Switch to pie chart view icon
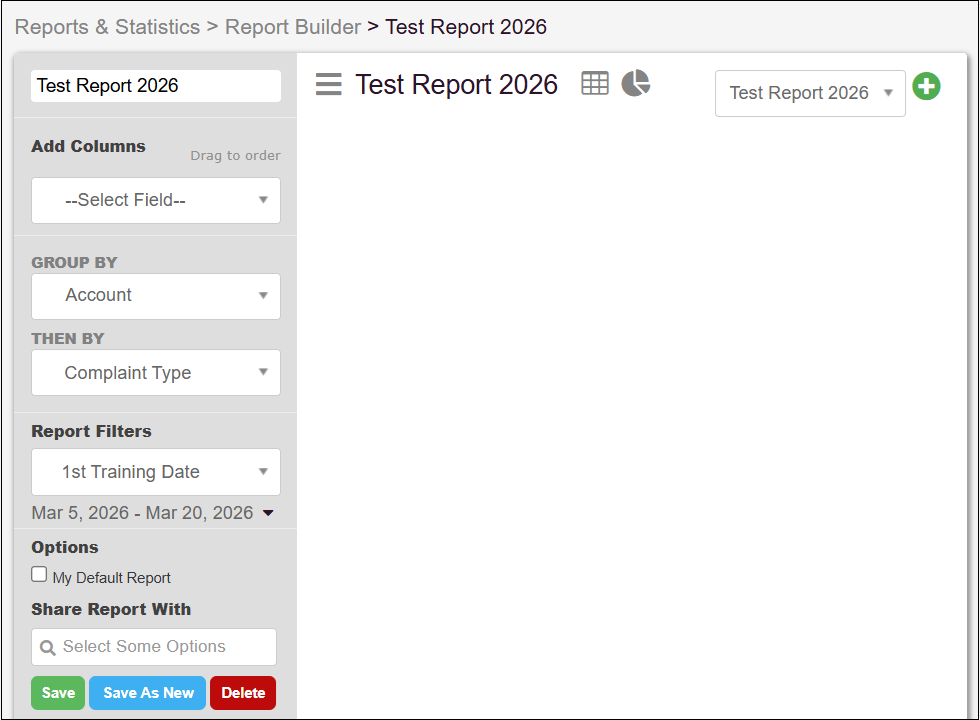 tap(636, 83)
